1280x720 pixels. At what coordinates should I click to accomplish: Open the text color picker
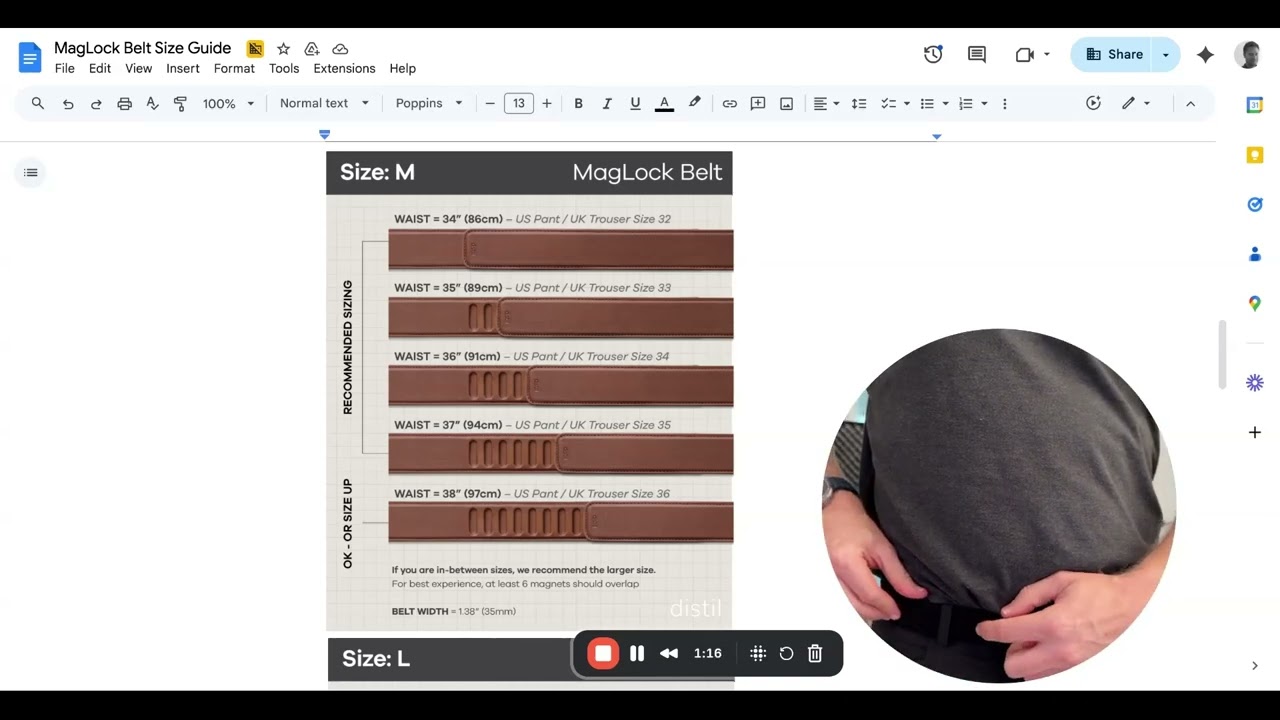pos(664,104)
